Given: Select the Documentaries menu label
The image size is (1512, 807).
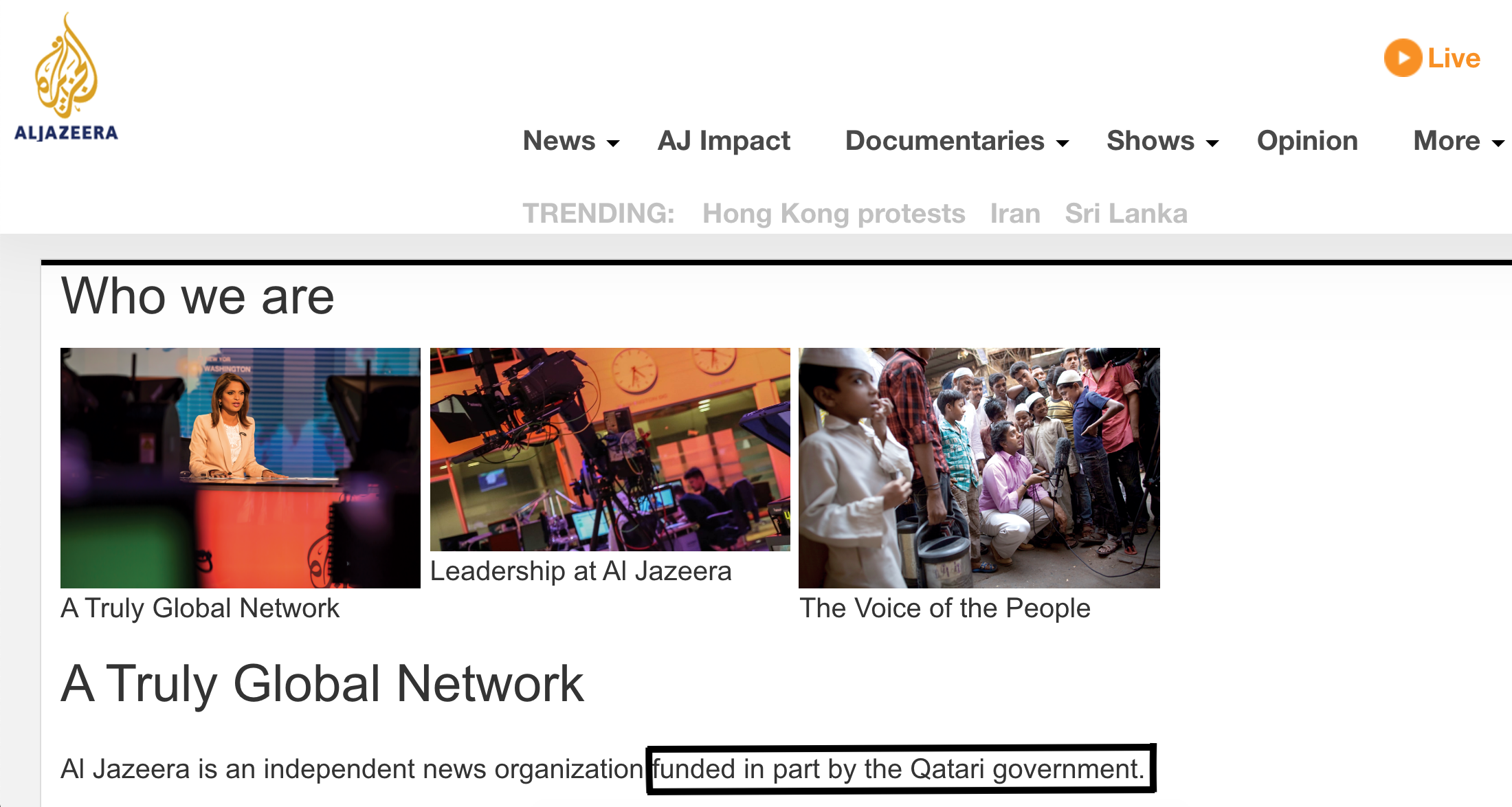Looking at the screenshot, I should click(x=945, y=141).
